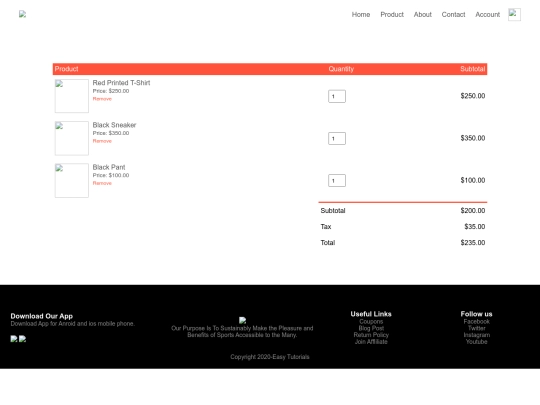The height and width of the screenshot is (405, 540).
Task: Open the Contact page link
Action: (x=453, y=14)
